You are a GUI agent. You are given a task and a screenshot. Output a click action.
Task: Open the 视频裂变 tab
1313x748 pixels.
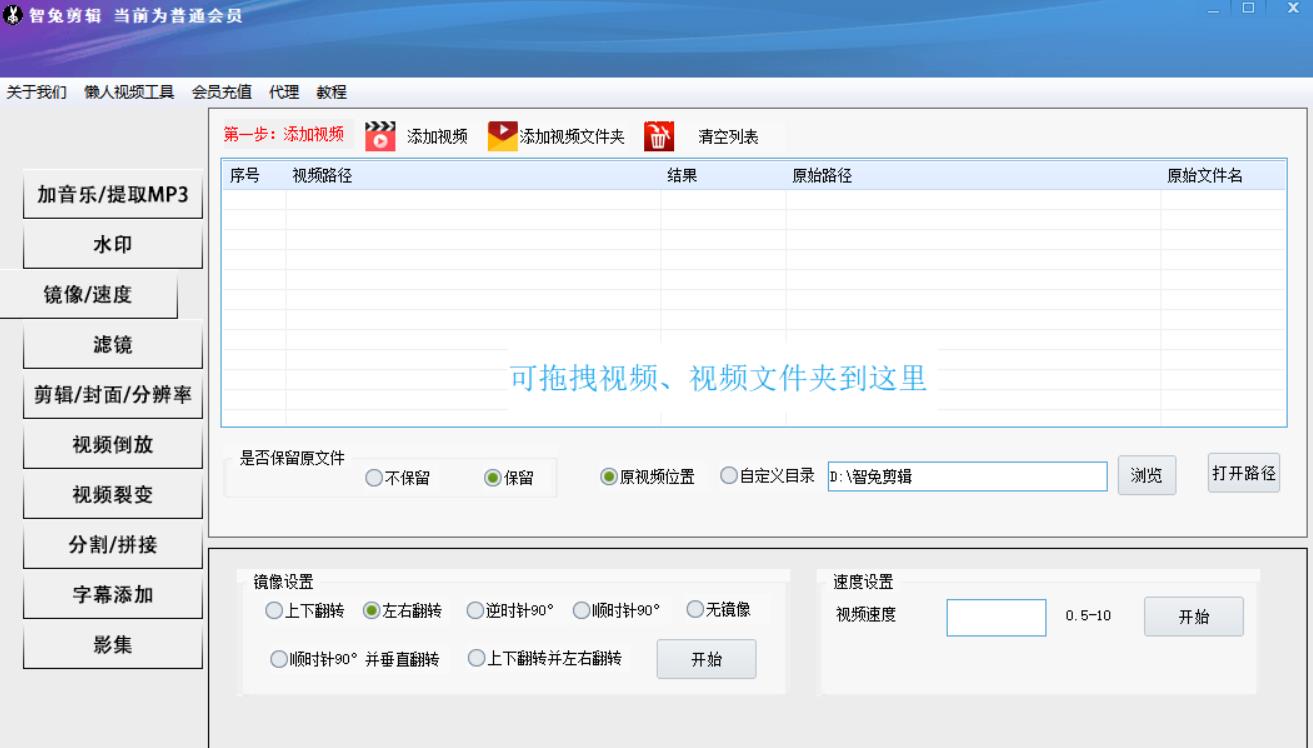pos(112,495)
